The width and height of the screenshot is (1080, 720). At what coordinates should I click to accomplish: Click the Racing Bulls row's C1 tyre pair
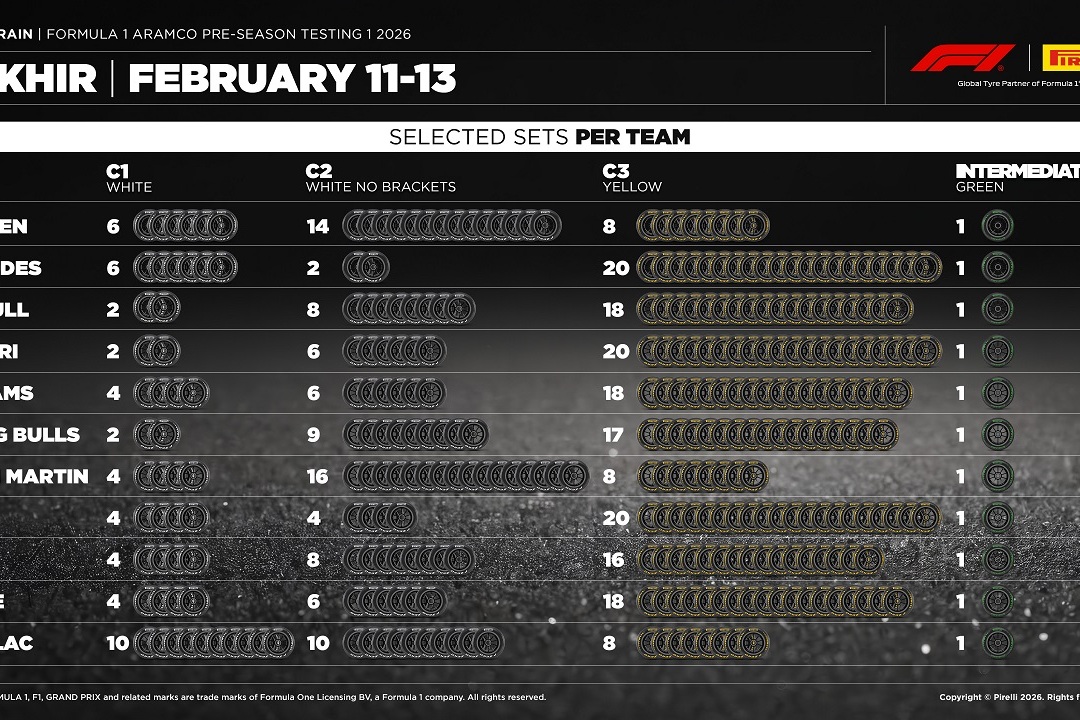[157, 435]
